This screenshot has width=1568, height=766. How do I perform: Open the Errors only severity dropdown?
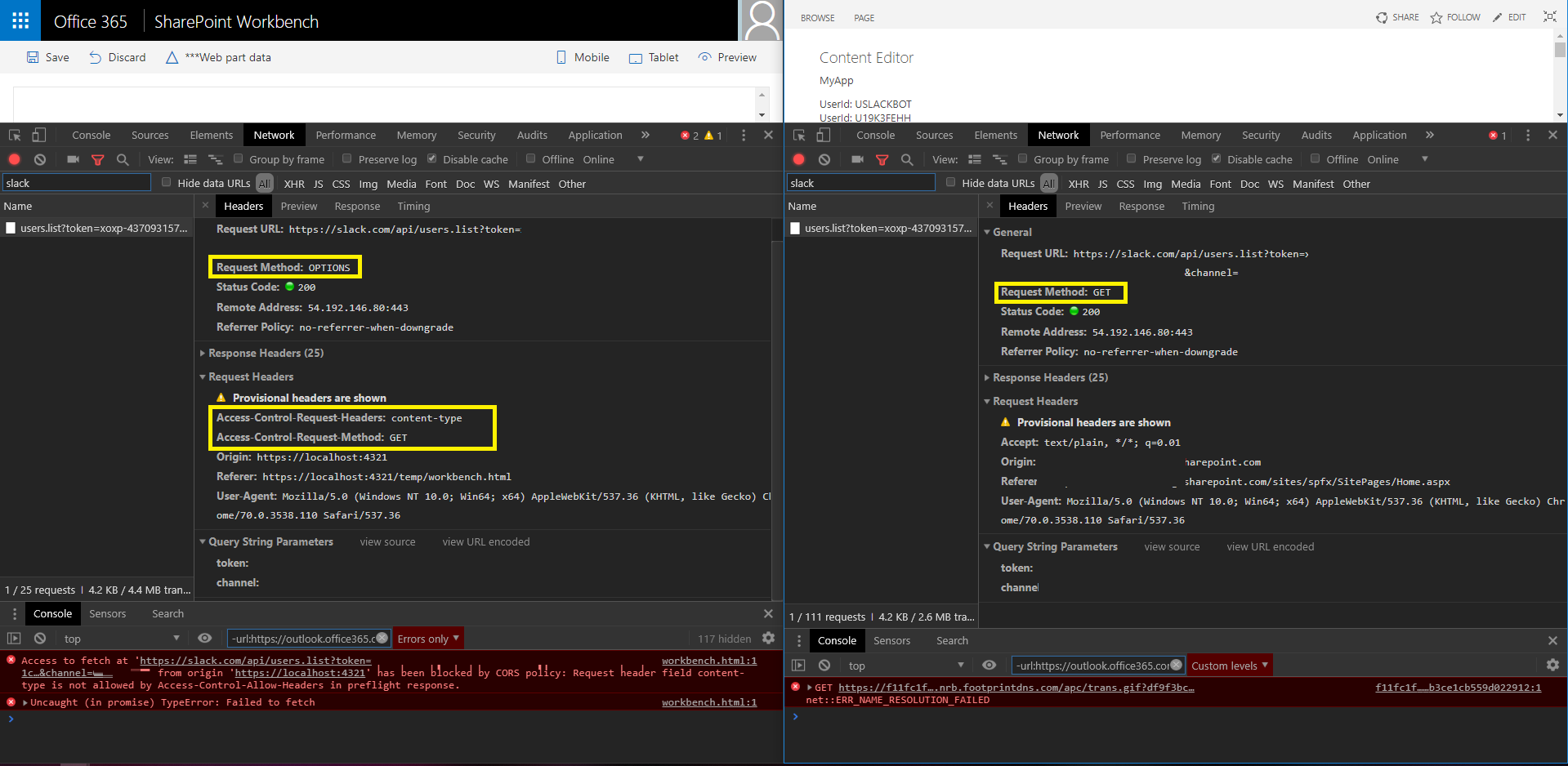(427, 638)
